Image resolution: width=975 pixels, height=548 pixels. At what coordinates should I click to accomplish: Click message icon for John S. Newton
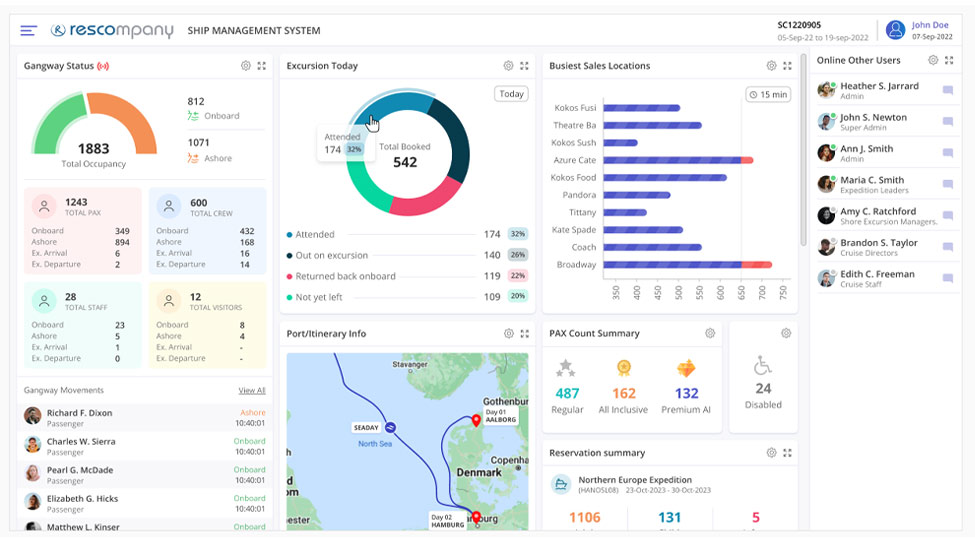click(x=948, y=122)
